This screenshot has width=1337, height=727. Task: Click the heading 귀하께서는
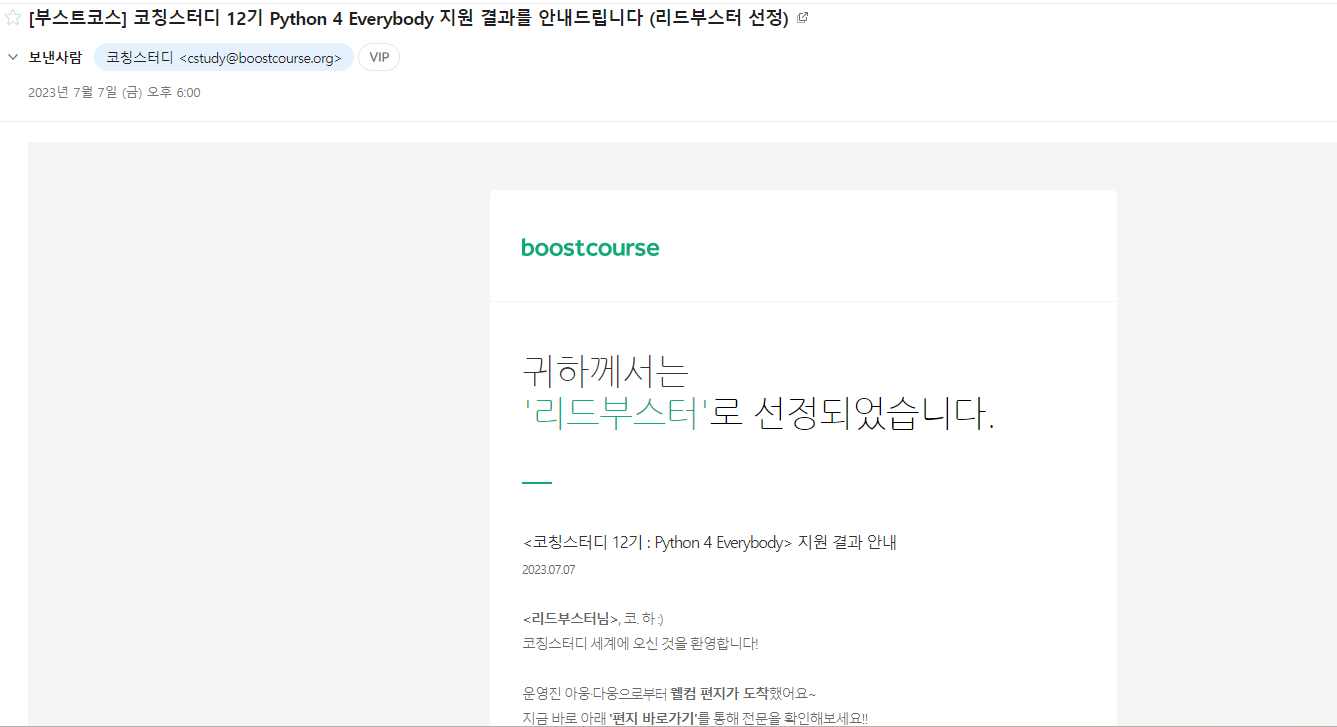pyautogui.click(x=606, y=371)
